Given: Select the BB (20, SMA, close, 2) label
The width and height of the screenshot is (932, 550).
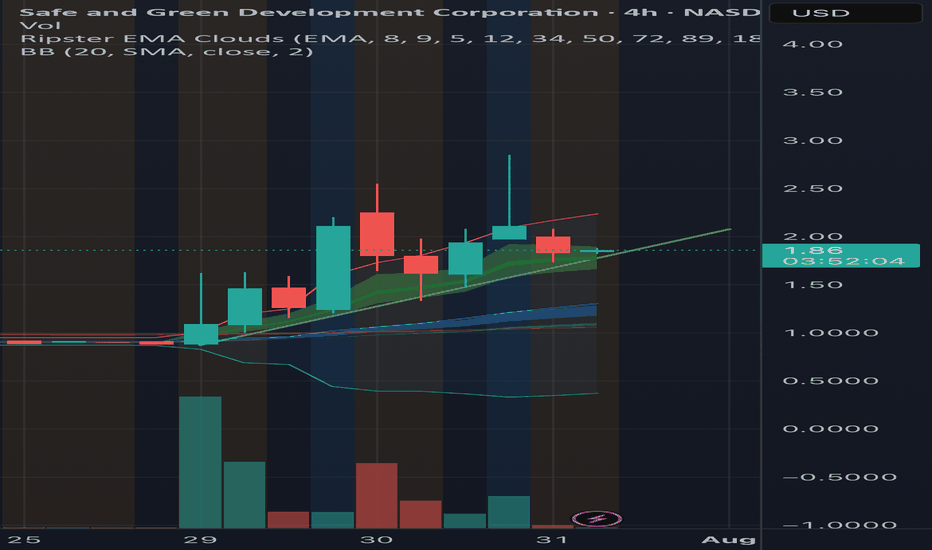Looking at the screenshot, I should point(167,52).
